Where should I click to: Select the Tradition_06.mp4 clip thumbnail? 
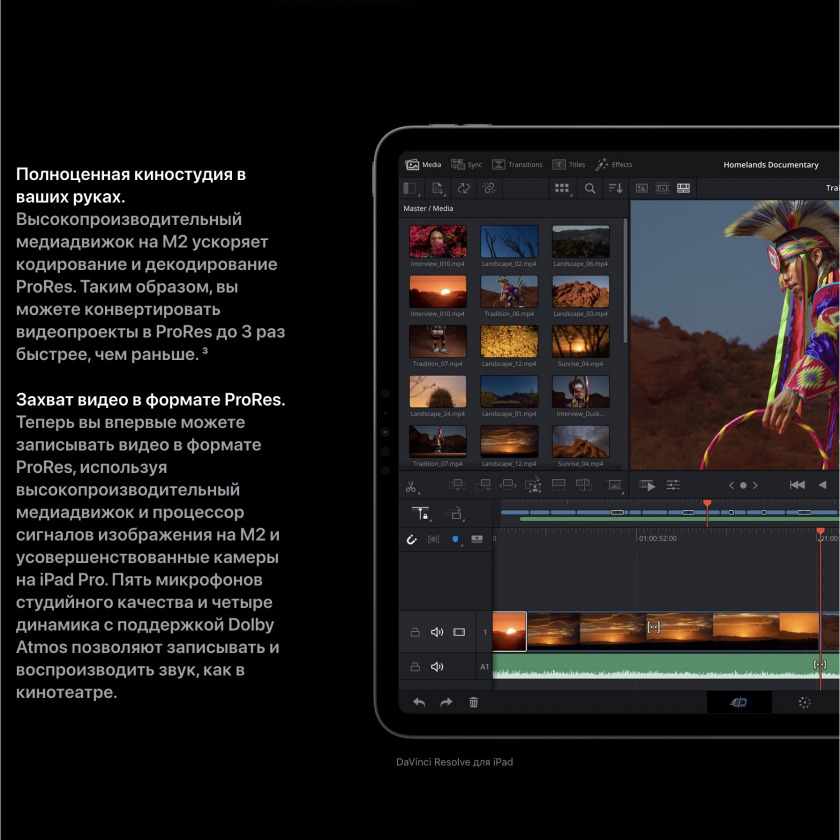coord(509,291)
